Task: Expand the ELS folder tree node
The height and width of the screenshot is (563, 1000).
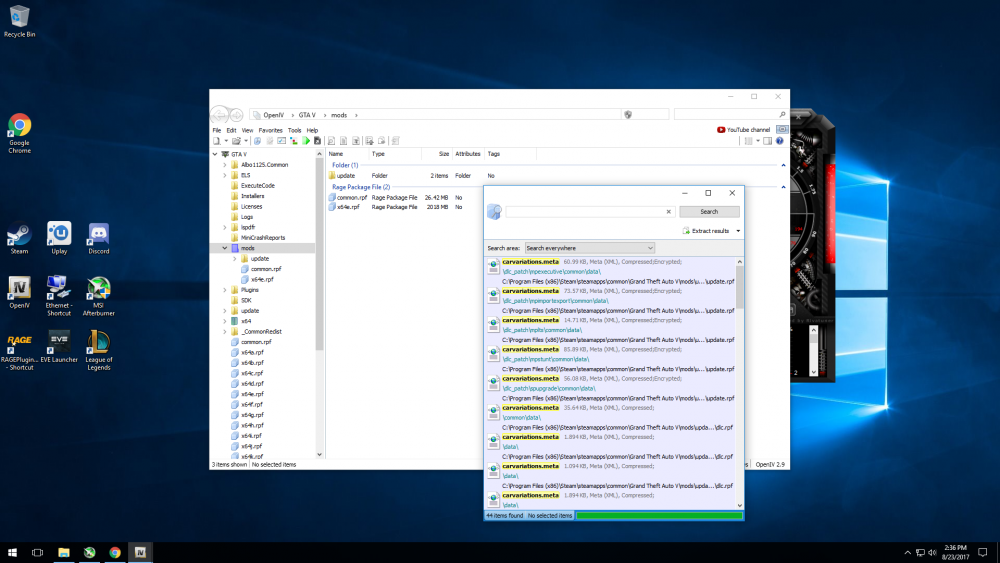Action: pyautogui.click(x=224, y=175)
